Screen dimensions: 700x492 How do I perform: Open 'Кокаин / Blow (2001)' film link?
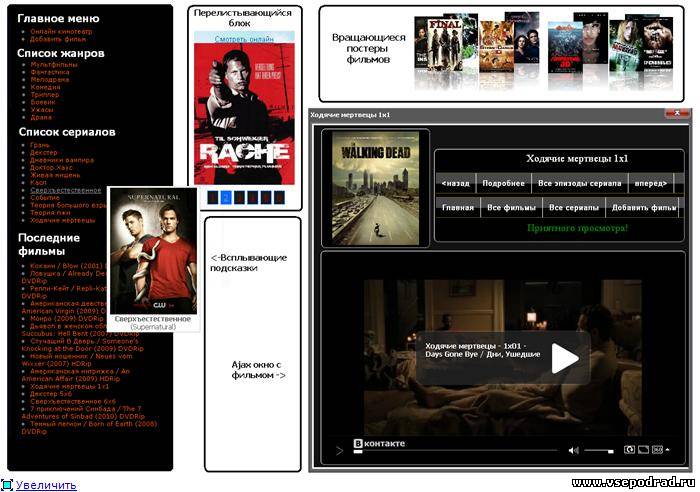[67, 266]
